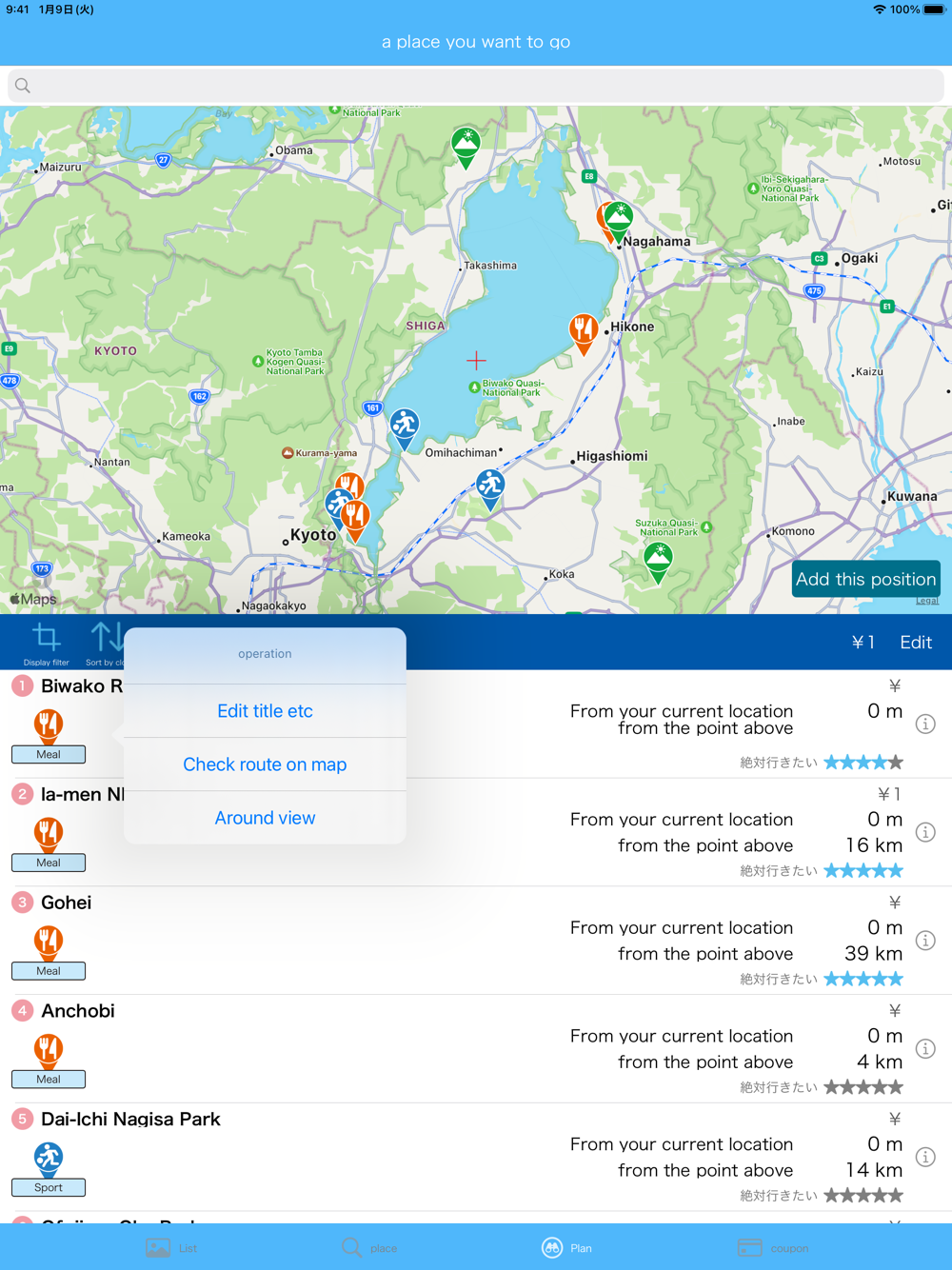952x1270 pixels.
Task: Choose Check route on map
Action: tap(265, 764)
